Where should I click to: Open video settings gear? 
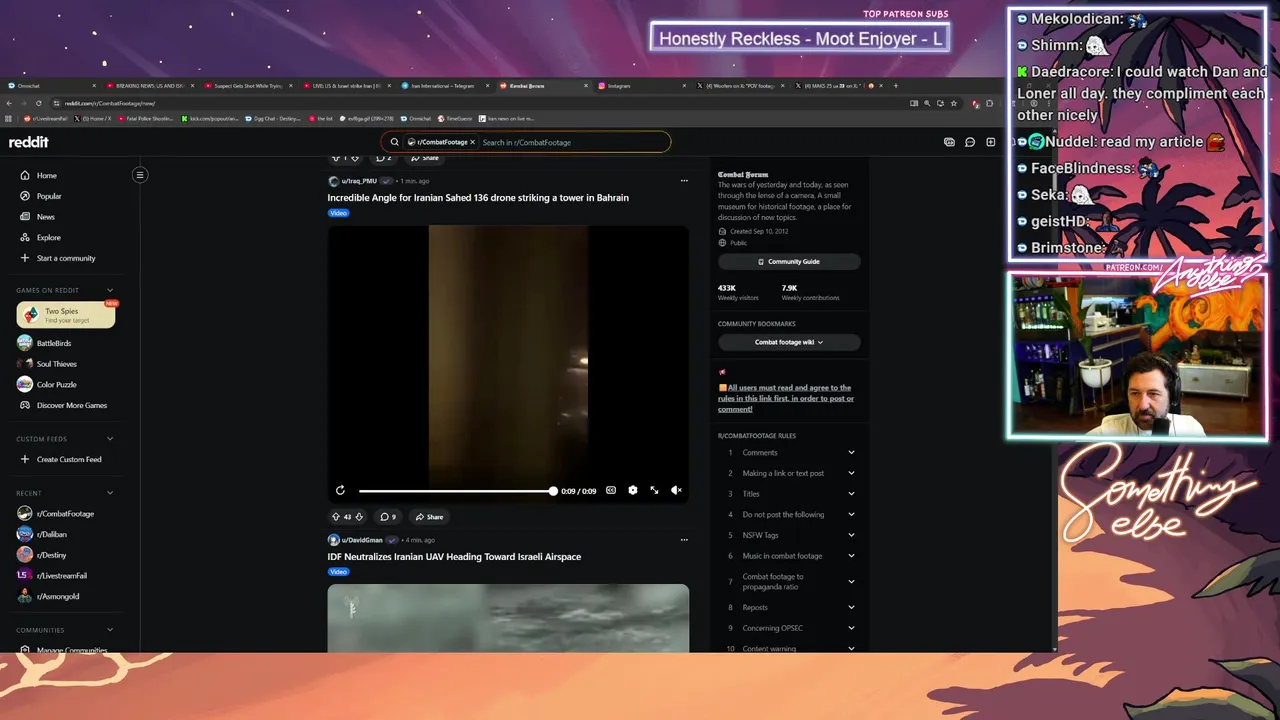click(633, 490)
